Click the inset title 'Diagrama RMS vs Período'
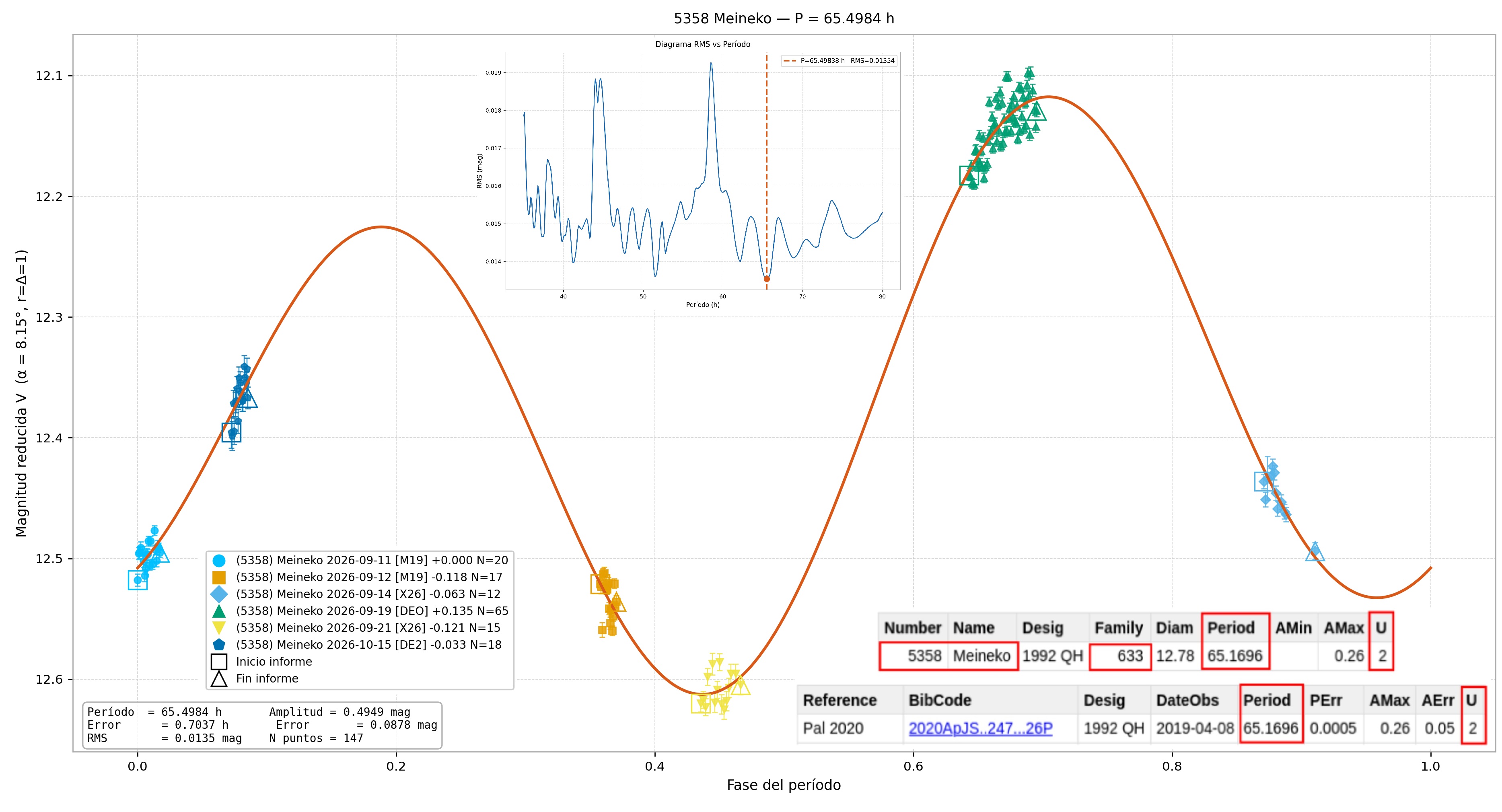Image resolution: width=1502 pixels, height=812 pixels. tap(703, 44)
